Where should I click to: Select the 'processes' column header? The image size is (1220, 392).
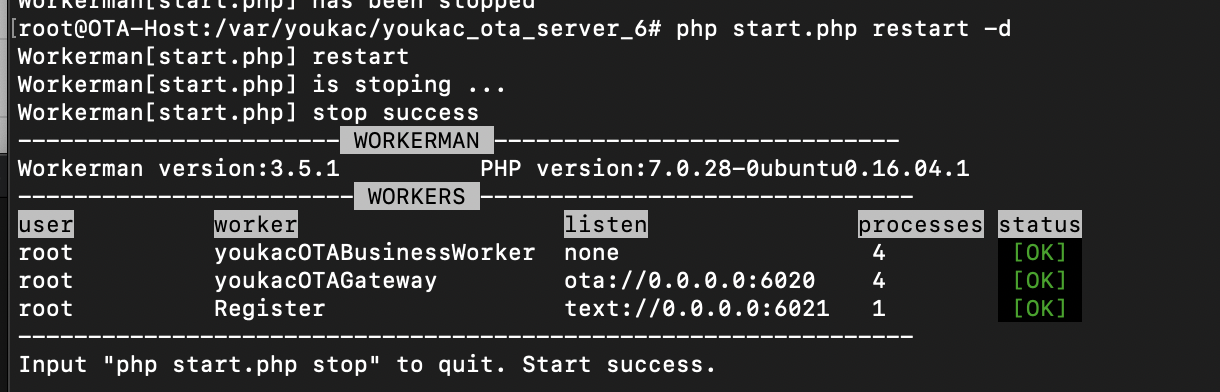(921, 225)
